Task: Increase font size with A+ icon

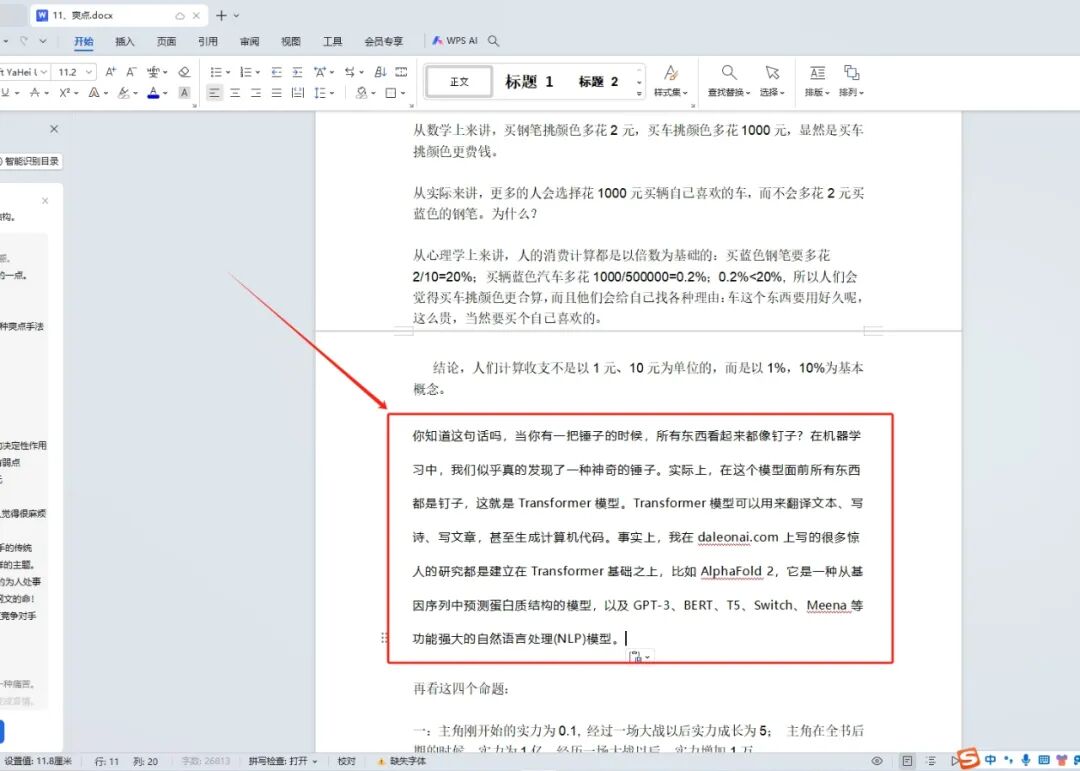Action: [110, 72]
